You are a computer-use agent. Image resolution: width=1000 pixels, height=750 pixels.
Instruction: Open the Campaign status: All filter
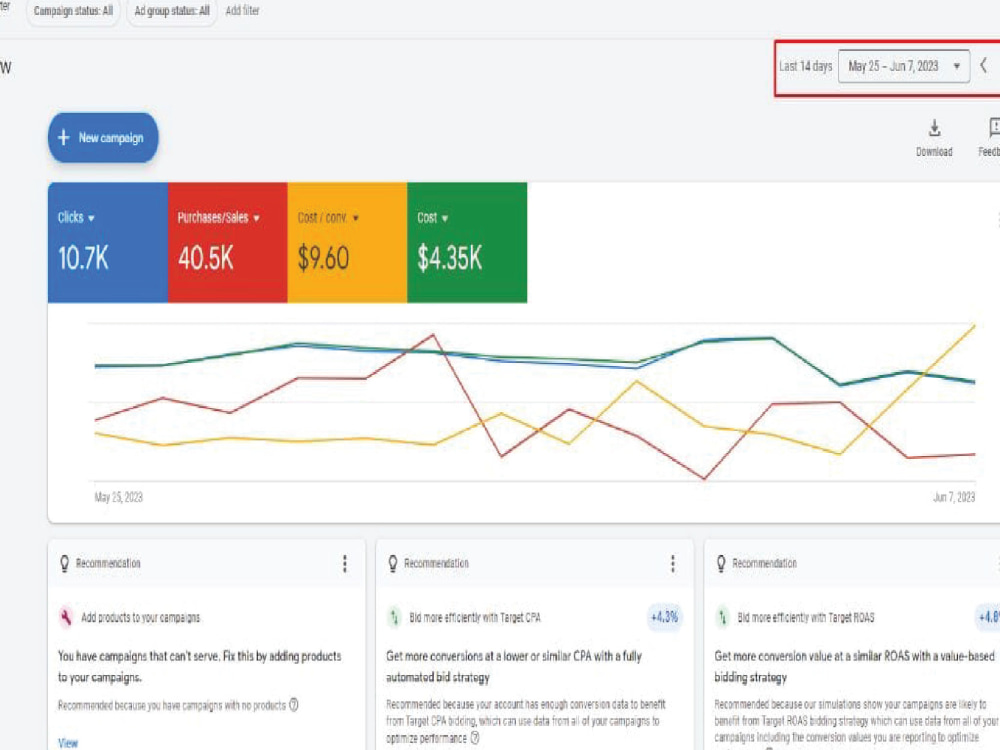tap(73, 11)
